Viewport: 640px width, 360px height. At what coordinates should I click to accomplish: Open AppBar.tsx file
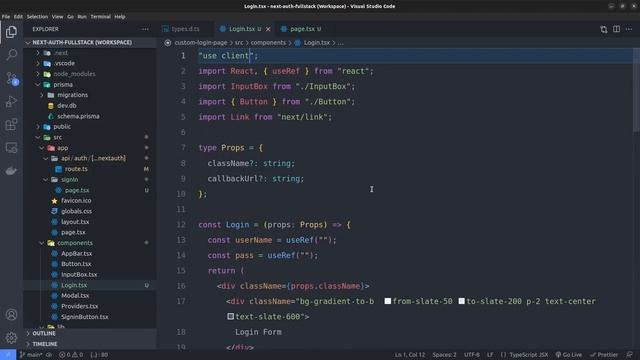click(76, 253)
